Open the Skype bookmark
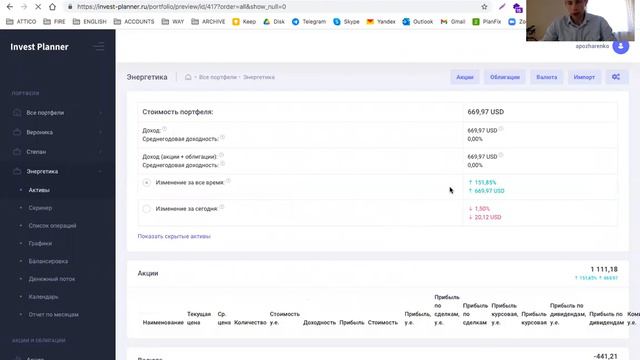This screenshot has width=640, height=360. [347, 22]
